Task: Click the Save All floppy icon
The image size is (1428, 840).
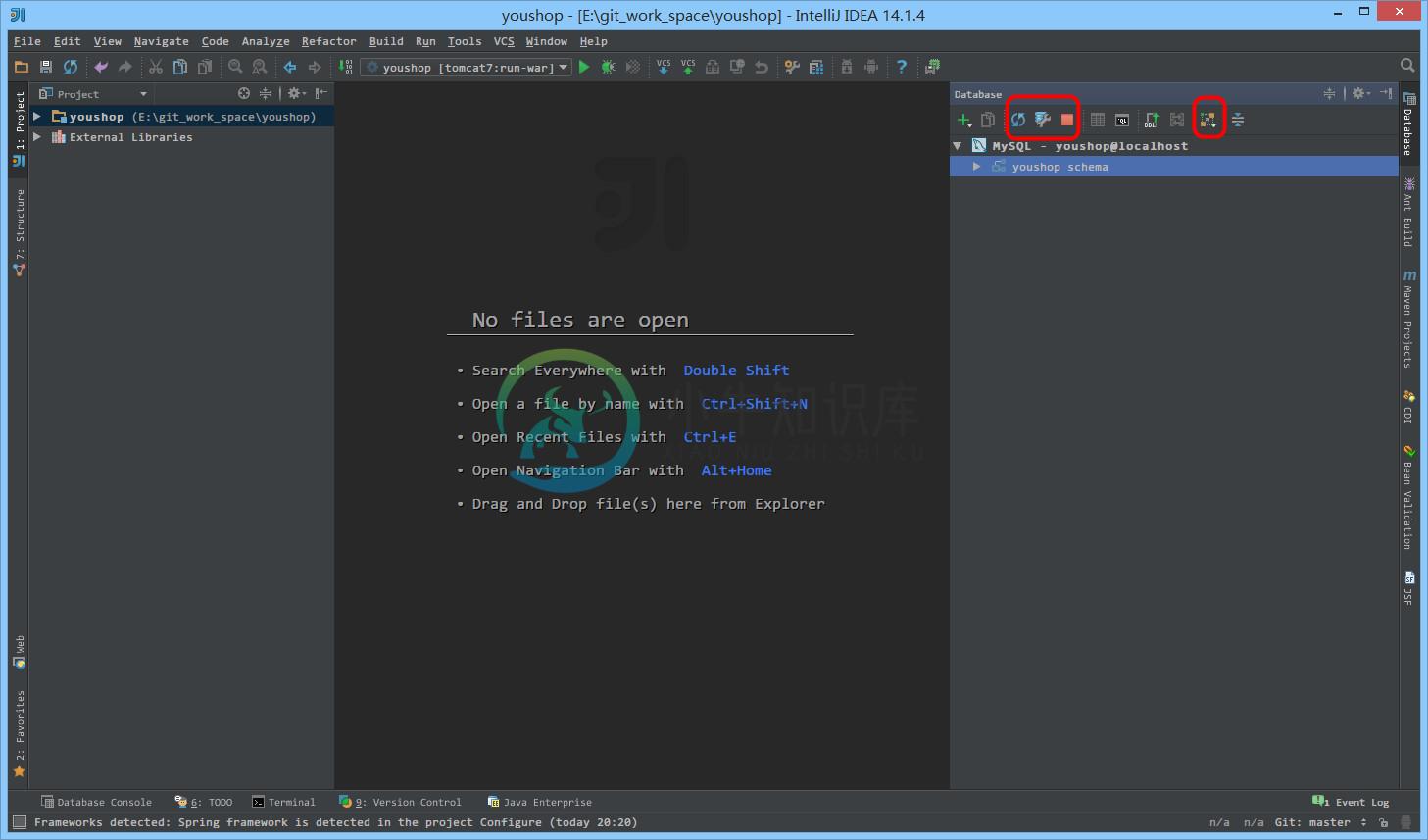Action: (x=46, y=67)
